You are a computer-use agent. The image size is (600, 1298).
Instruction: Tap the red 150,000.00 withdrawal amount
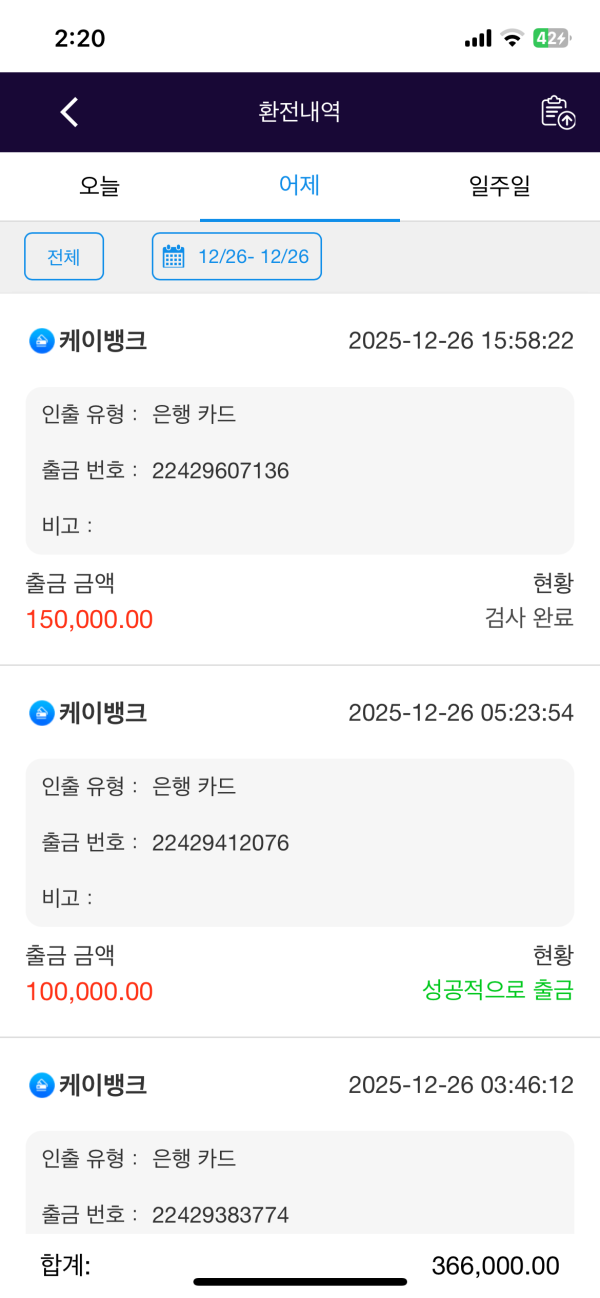(89, 619)
